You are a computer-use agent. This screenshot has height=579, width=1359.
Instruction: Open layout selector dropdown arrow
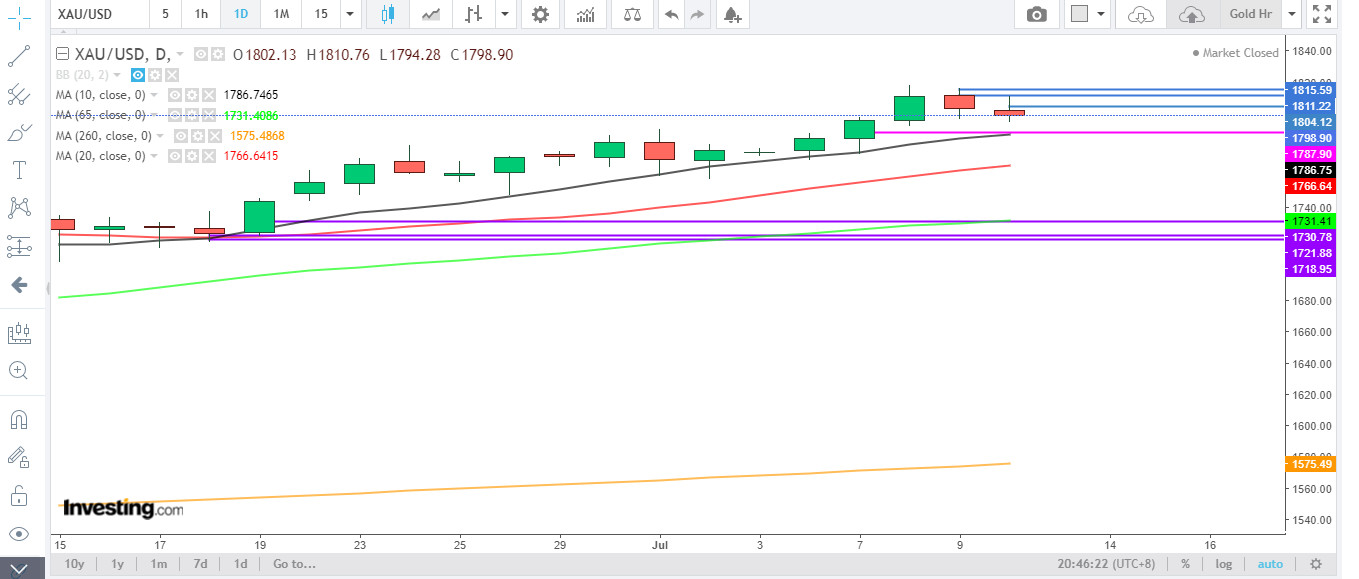[1102, 14]
